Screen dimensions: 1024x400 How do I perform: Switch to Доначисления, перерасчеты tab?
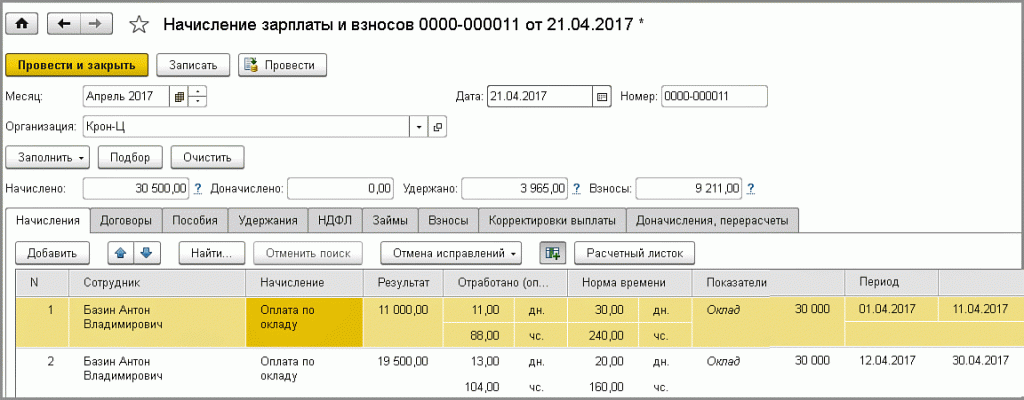click(x=712, y=221)
